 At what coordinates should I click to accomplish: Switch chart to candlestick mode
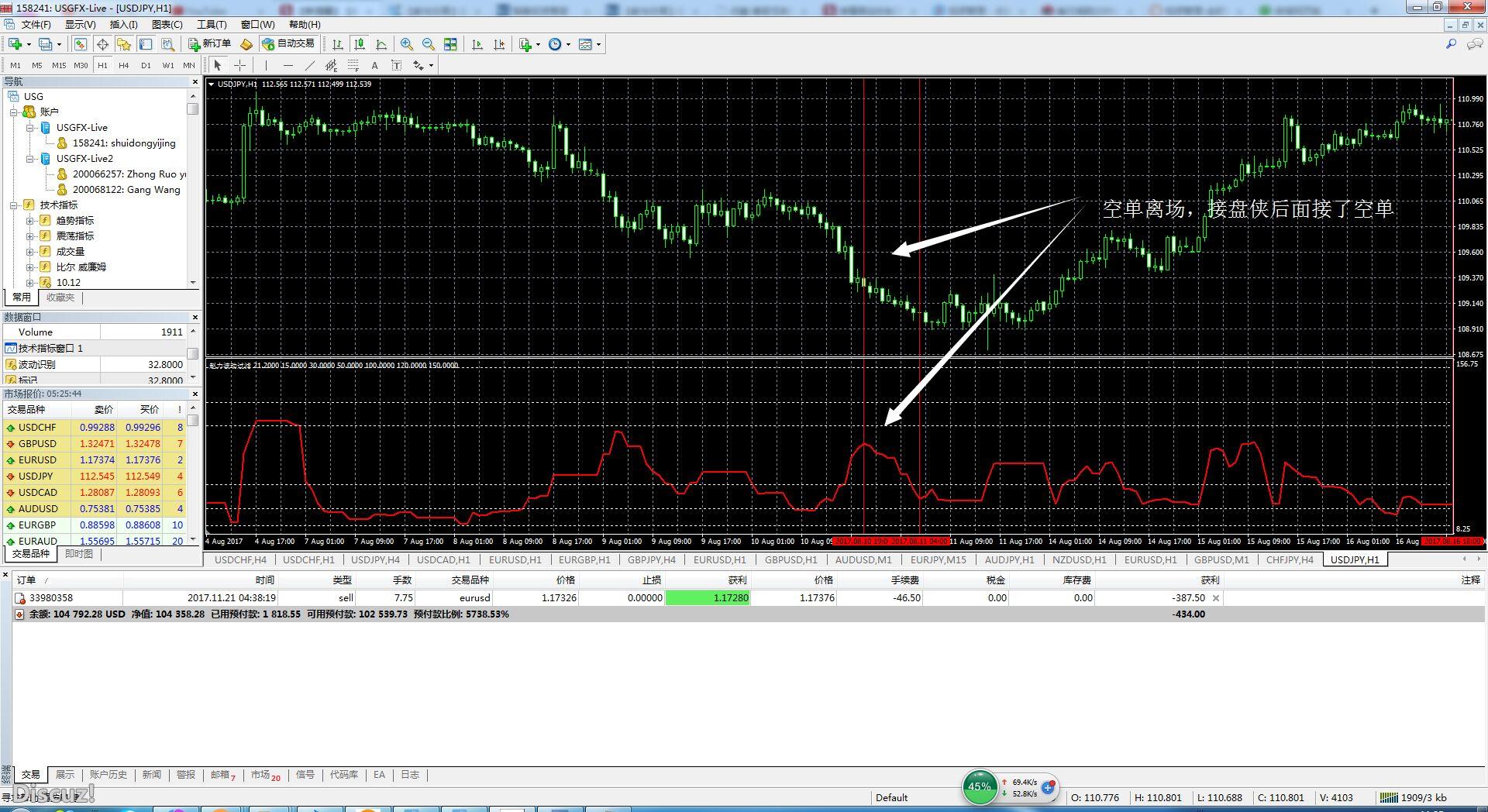[360, 44]
